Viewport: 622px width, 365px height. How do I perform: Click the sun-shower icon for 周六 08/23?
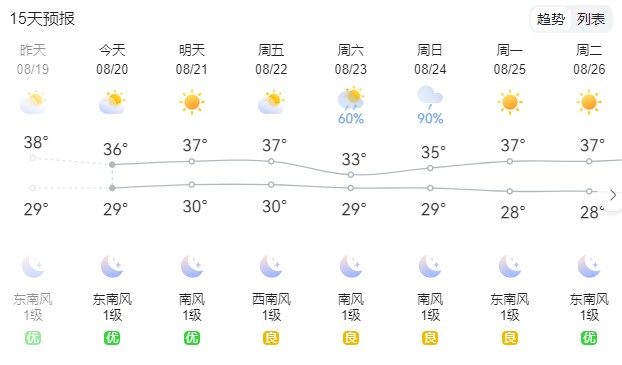[351, 98]
